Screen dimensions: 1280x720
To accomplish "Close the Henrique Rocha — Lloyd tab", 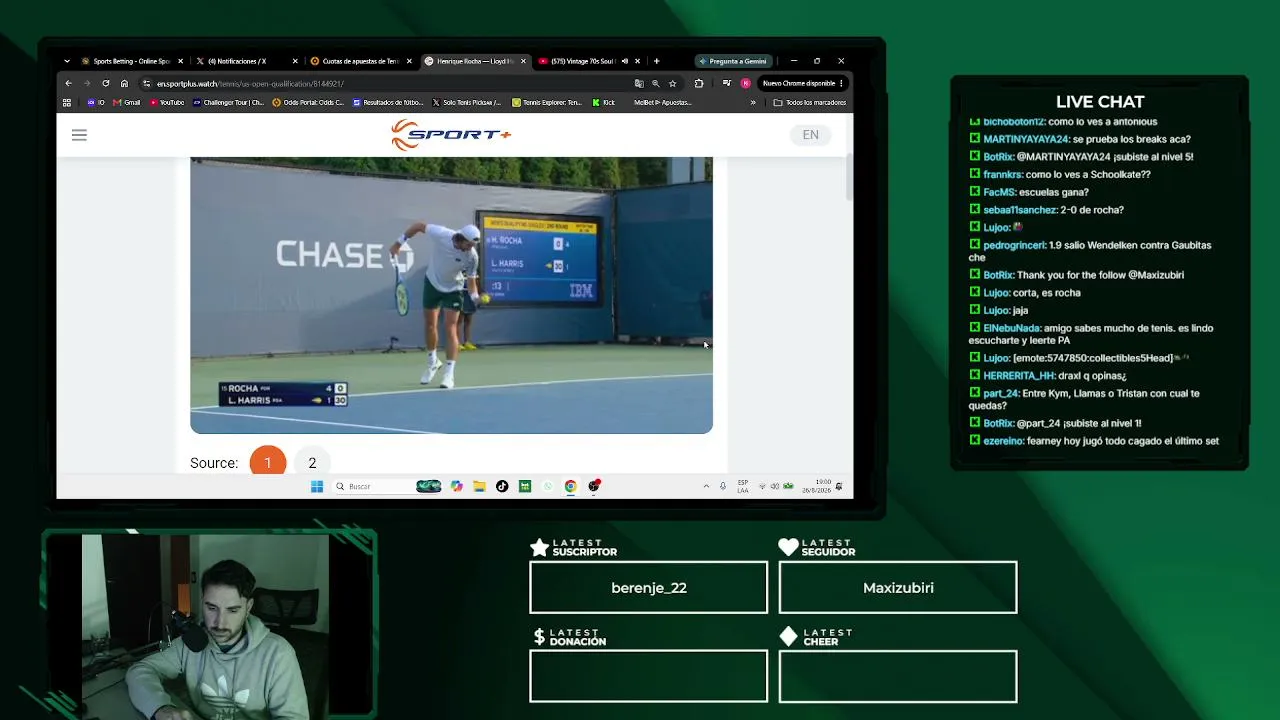I will pyautogui.click(x=522, y=61).
